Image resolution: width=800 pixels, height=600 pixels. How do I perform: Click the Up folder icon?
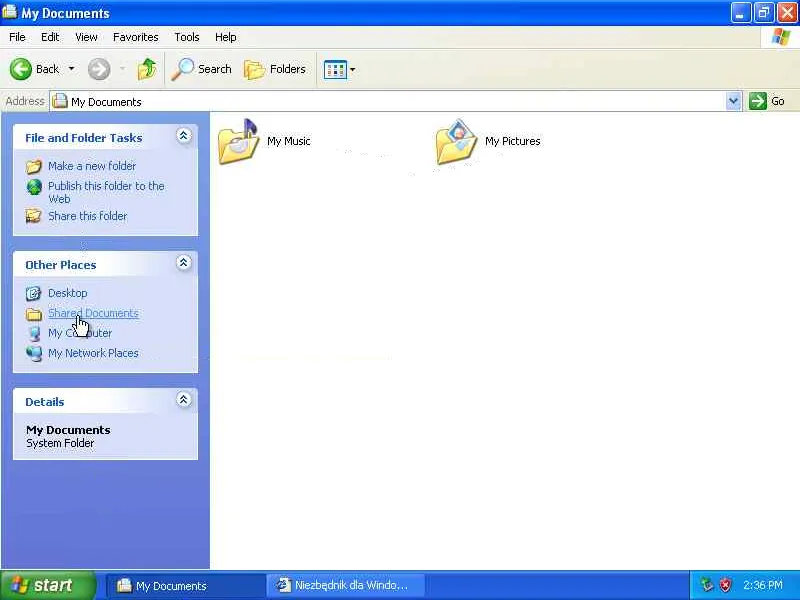coord(147,69)
